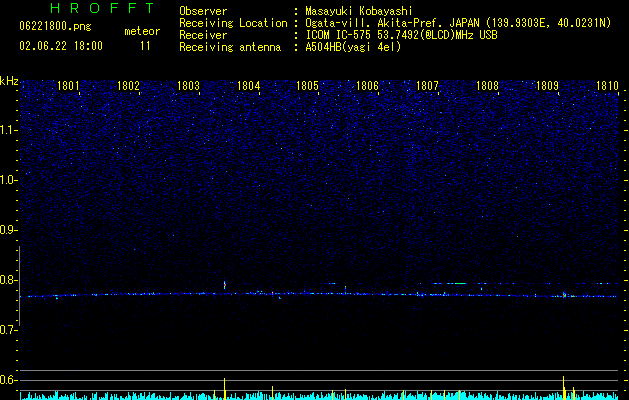The image size is (629, 400).
Task: Click the 0.7 frequency axis label
Action: (9, 330)
